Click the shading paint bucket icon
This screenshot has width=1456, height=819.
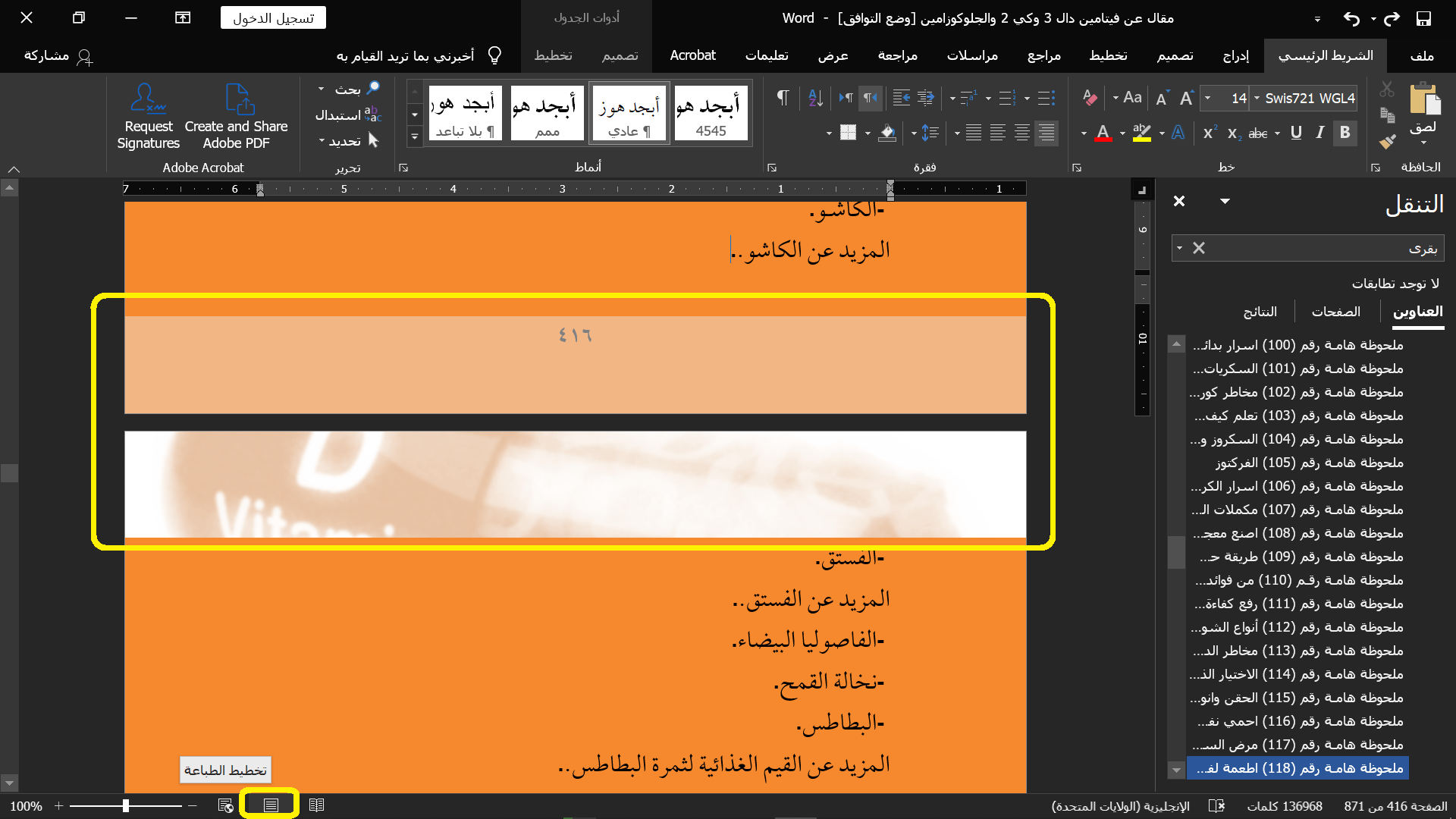[886, 133]
